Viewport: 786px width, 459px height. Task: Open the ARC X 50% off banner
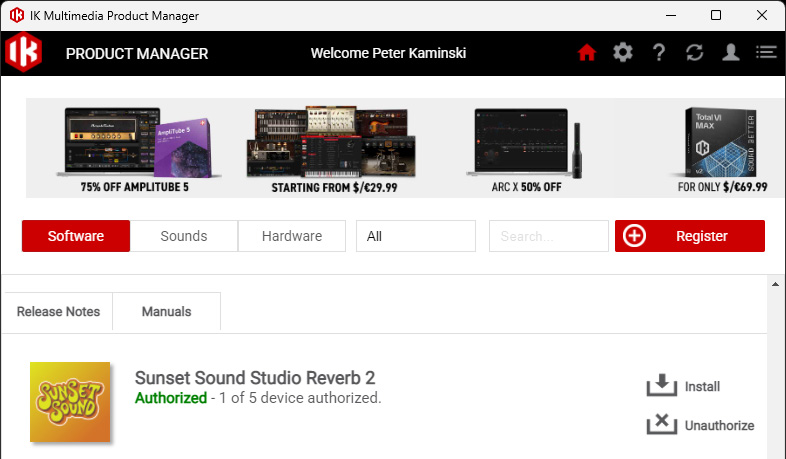526,149
